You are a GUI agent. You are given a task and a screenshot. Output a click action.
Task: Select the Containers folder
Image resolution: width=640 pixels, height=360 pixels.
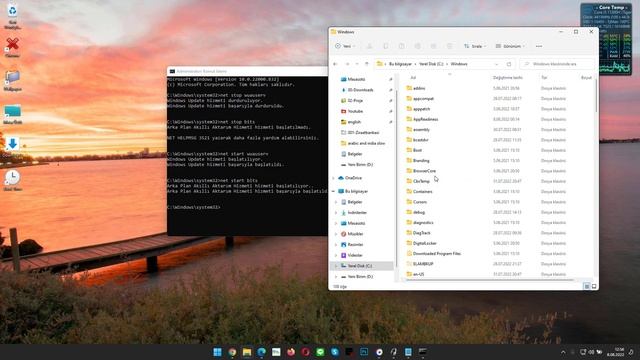(x=419, y=191)
